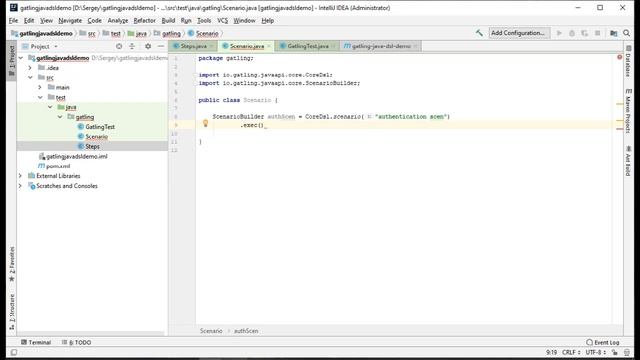640x360 pixels.
Task: Click the Debug bug icon in toolbar
Action: tap(572, 33)
